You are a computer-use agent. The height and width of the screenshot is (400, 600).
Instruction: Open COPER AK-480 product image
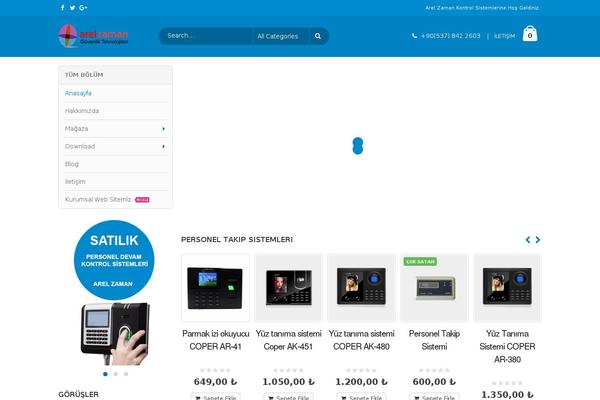click(x=361, y=287)
